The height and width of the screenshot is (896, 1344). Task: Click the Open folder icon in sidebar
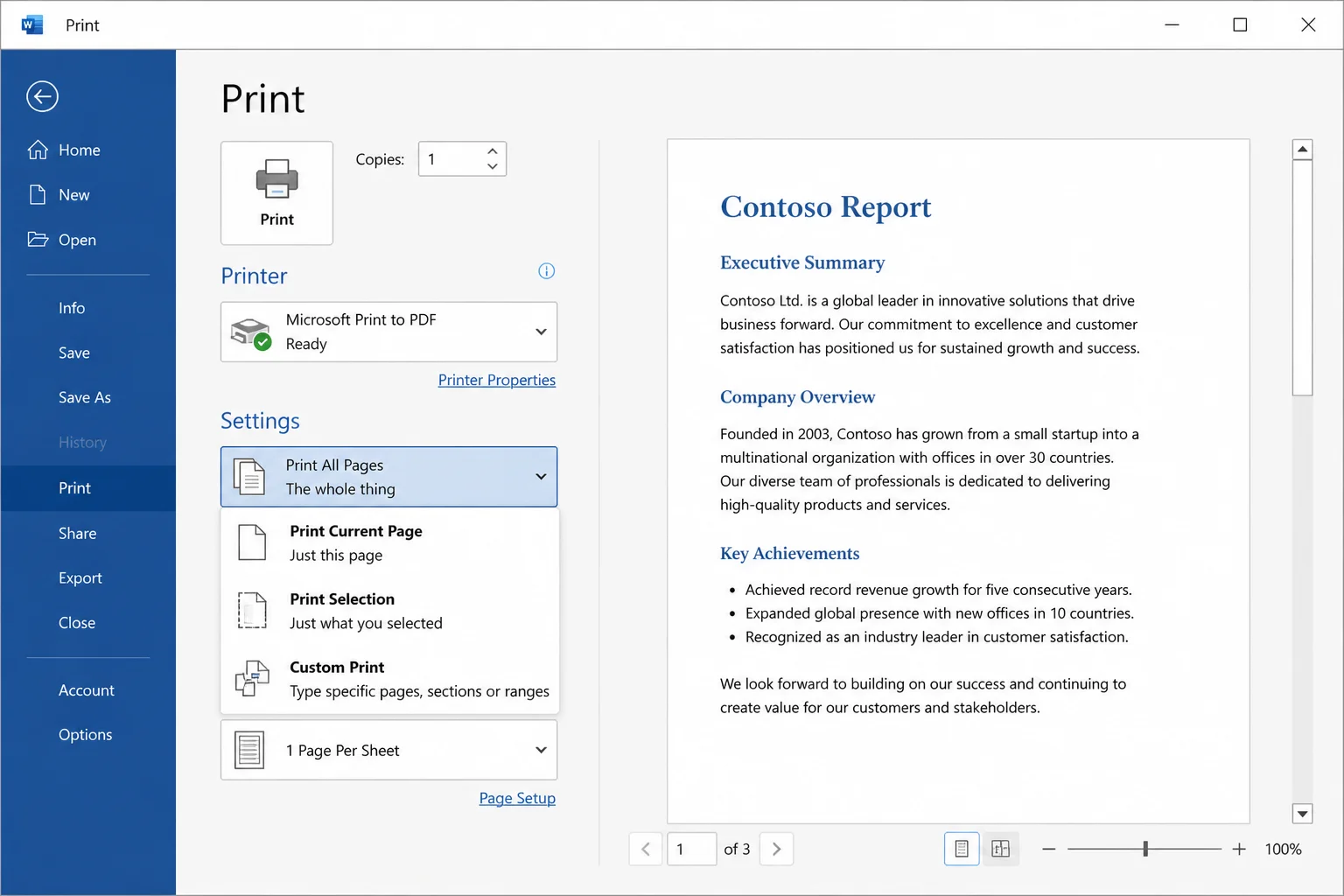coord(38,239)
